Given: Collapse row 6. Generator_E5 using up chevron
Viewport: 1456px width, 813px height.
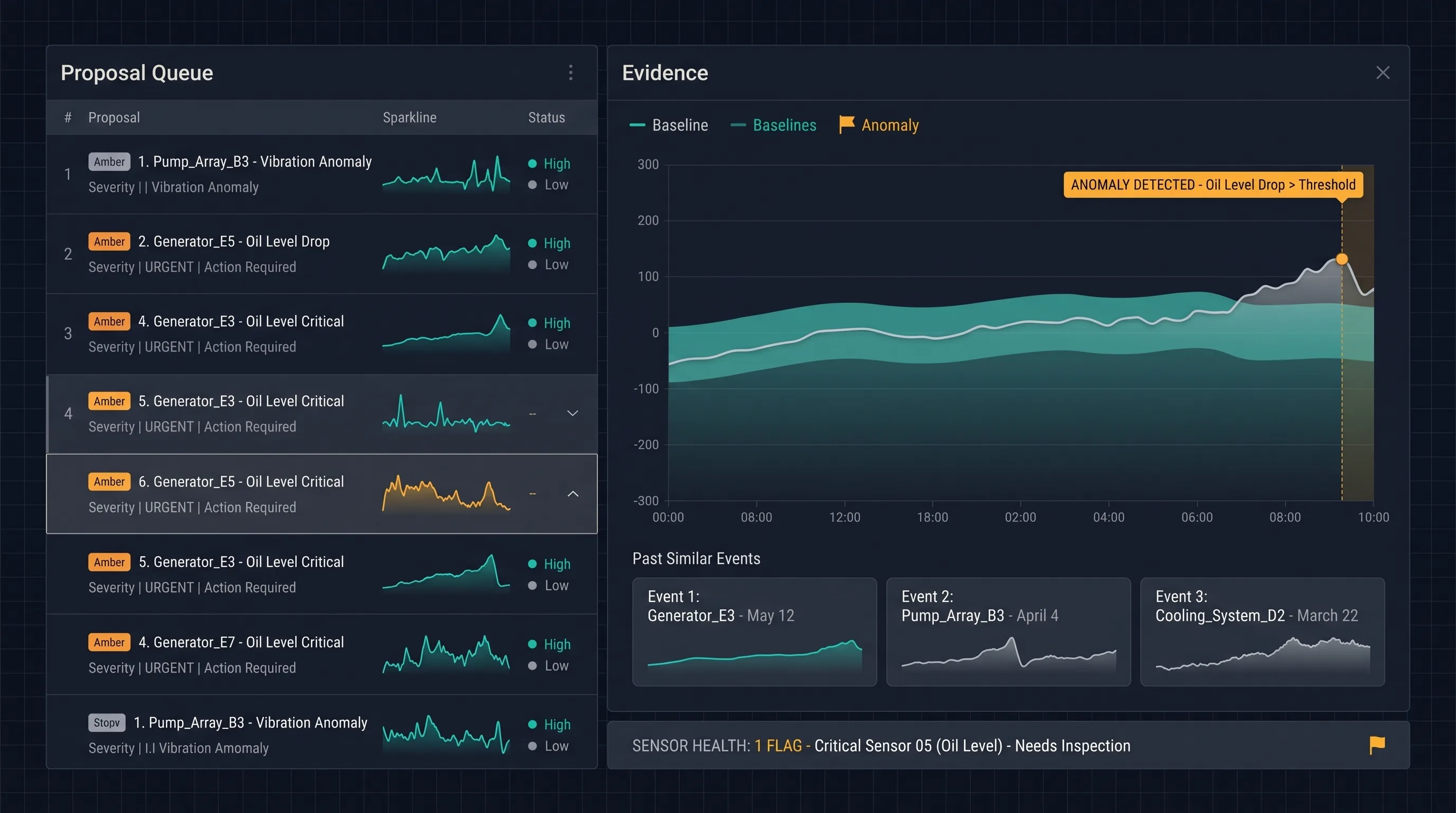Looking at the screenshot, I should (572, 493).
